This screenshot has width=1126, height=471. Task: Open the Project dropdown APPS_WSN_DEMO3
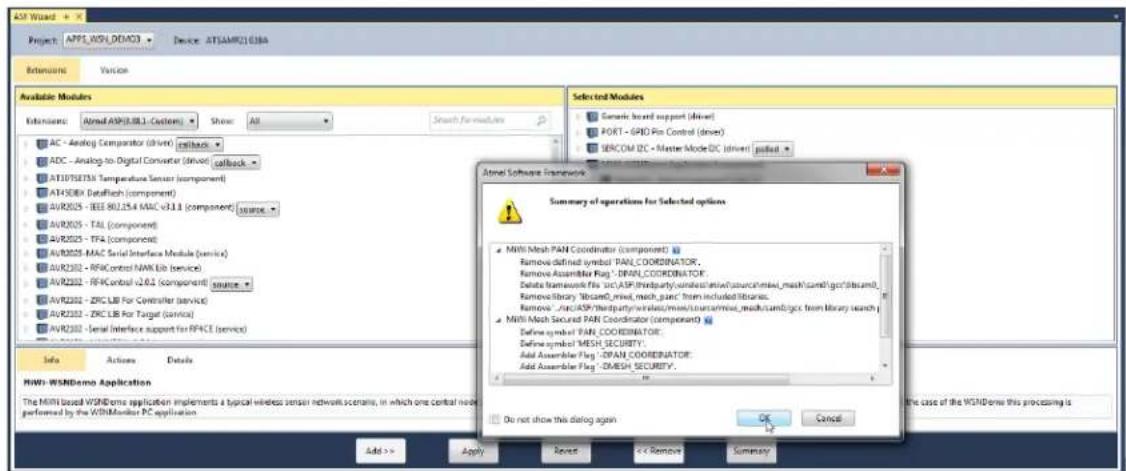(109, 38)
